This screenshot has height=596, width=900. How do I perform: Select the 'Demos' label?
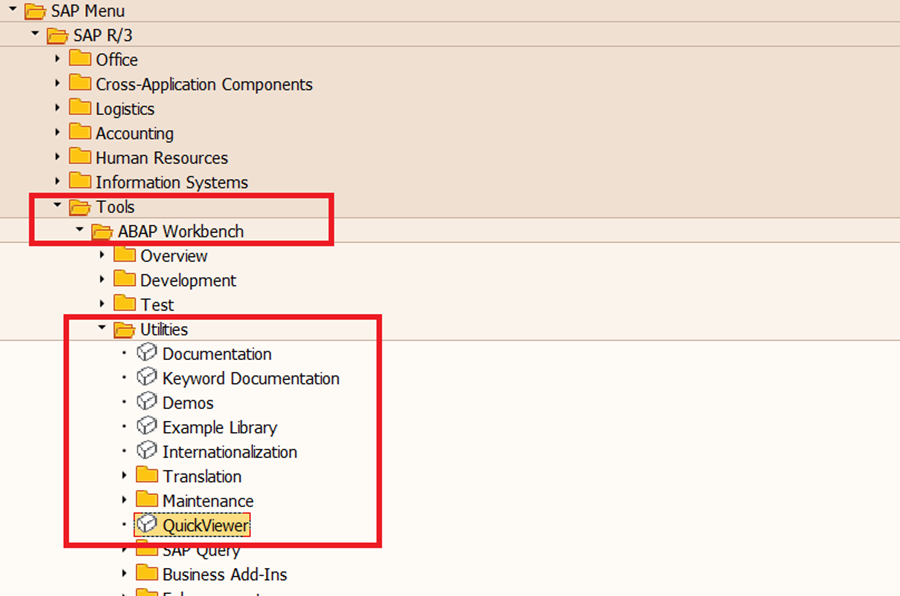tap(188, 403)
